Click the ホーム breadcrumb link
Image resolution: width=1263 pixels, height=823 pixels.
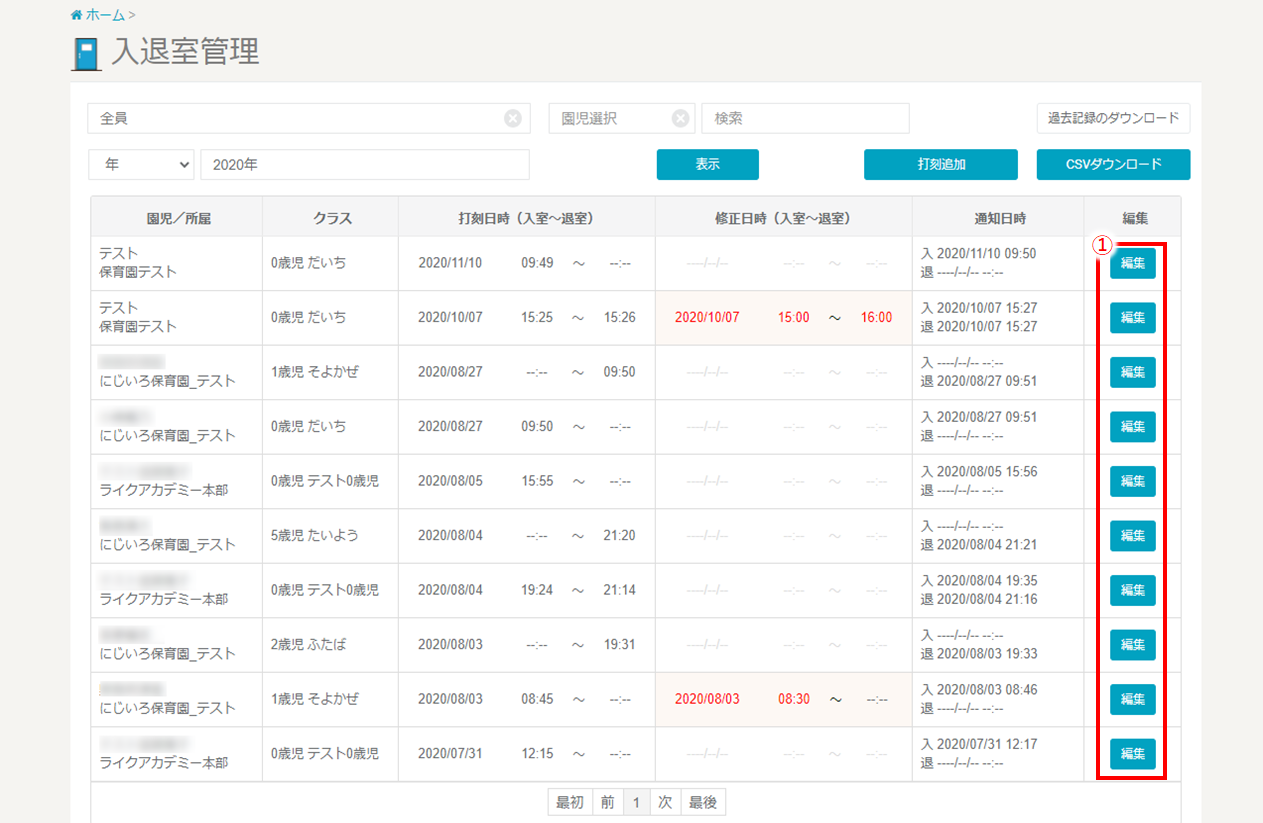click(x=105, y=15)
